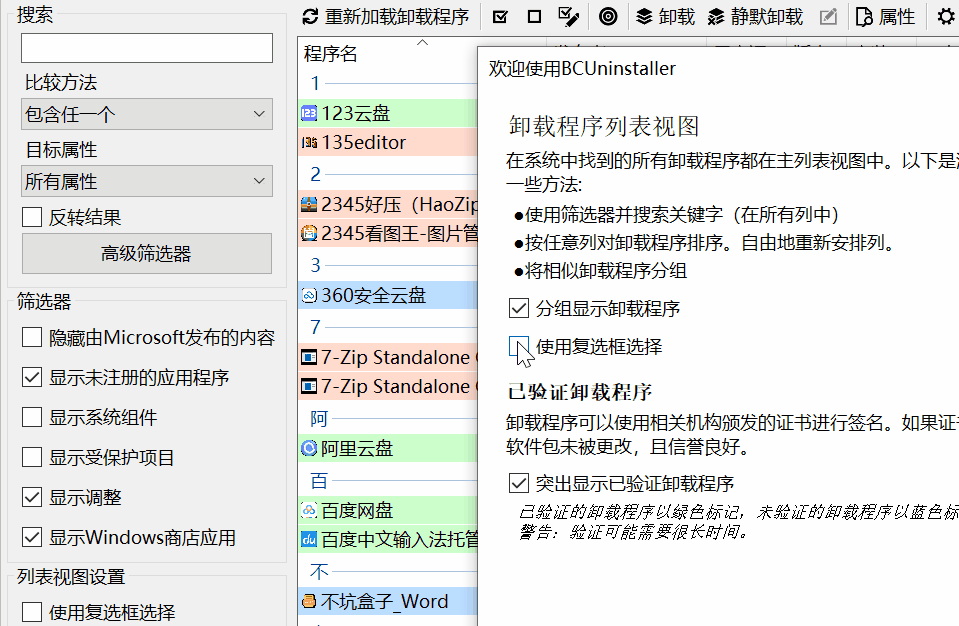This screenshot has height=626, width=959.
Task: Select the 不坑盒子_Word entry name
Action: click(385, 602)
